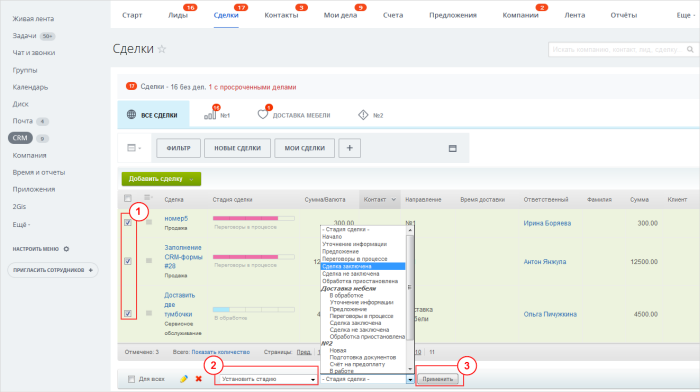The width and height of the screenshot is (700, 392).
Task: Open row menu for Доставить две тумбочки
Action: pos(149,313)
